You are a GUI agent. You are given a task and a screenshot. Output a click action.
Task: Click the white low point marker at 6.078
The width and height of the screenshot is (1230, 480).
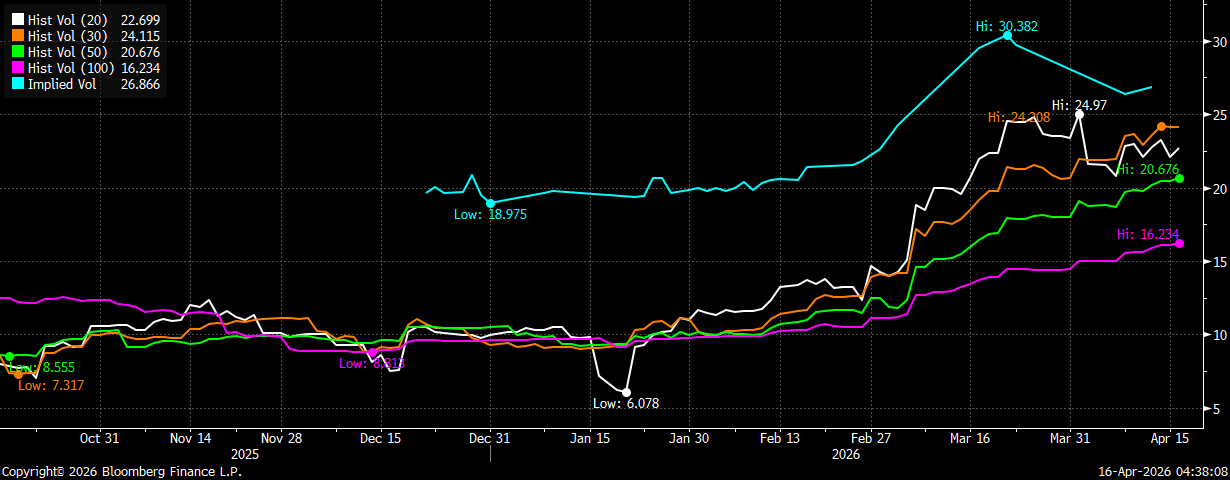coord(626,392)
